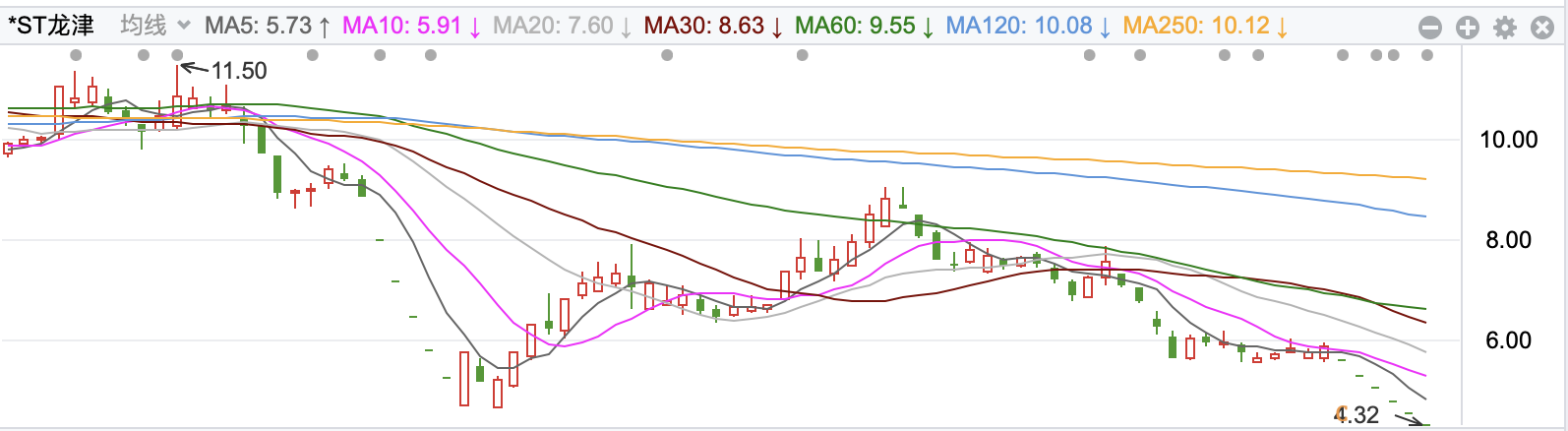This screenshot has width=1568, height=431.
Task: Click the plus zoom-in icon
Action: point(1467,28)
